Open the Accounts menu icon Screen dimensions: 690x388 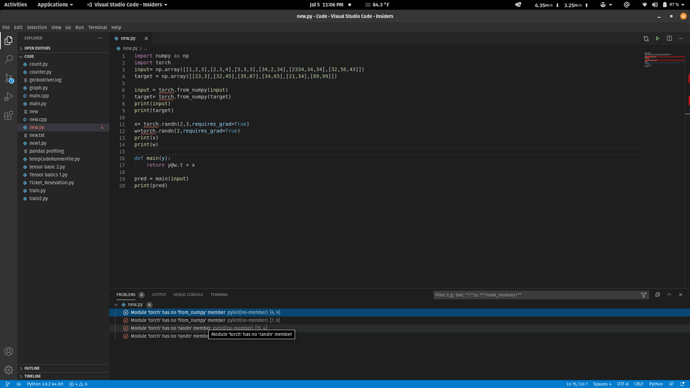point(8,351)
